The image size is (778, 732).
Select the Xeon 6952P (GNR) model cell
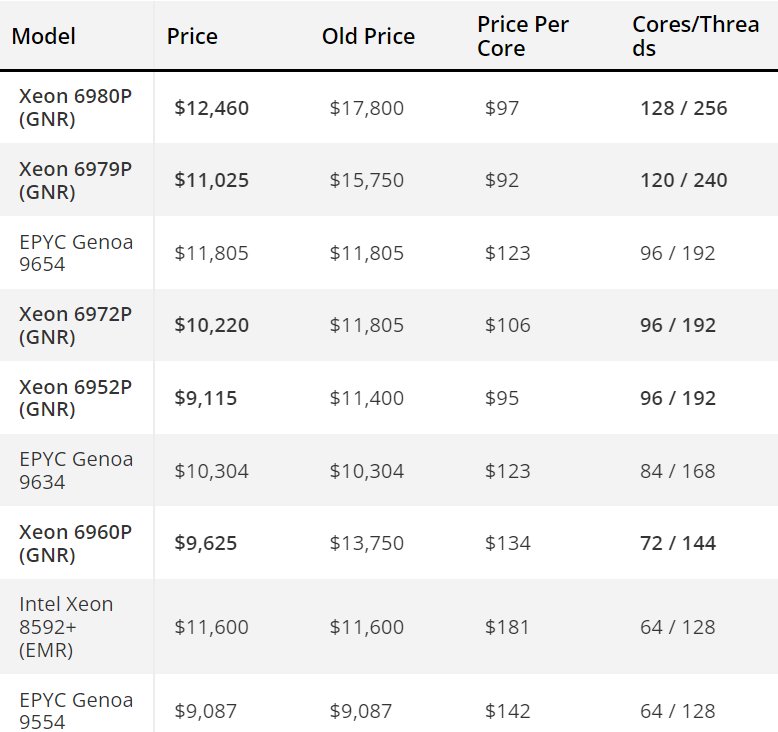coord(75,398)
